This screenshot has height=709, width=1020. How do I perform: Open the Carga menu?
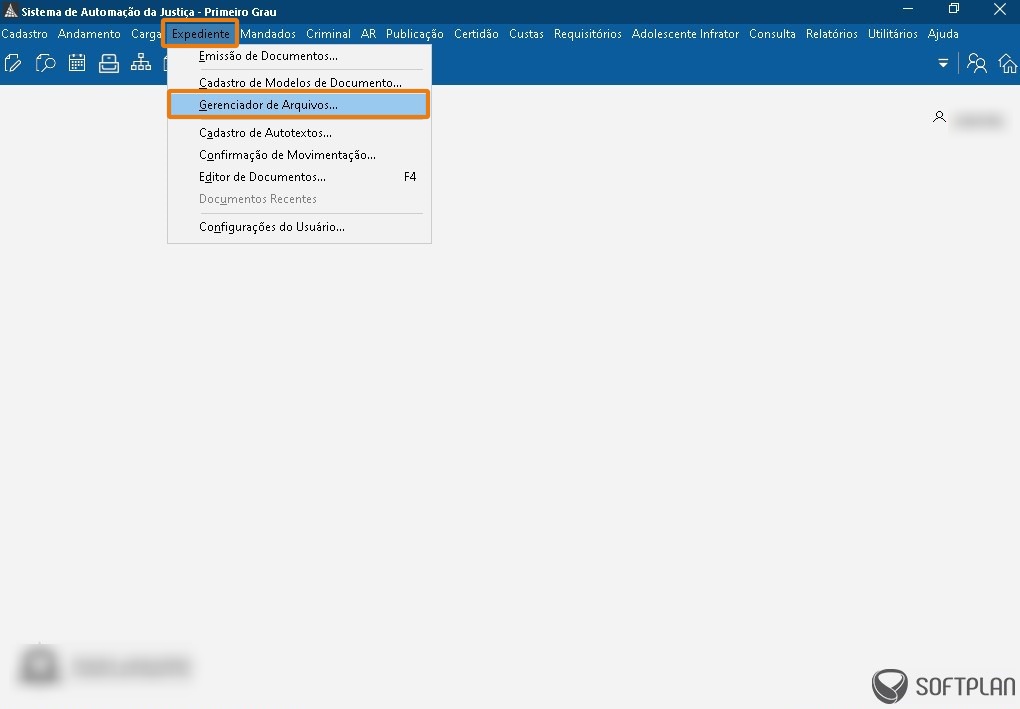pyautogui.click(x=146, y=34)
